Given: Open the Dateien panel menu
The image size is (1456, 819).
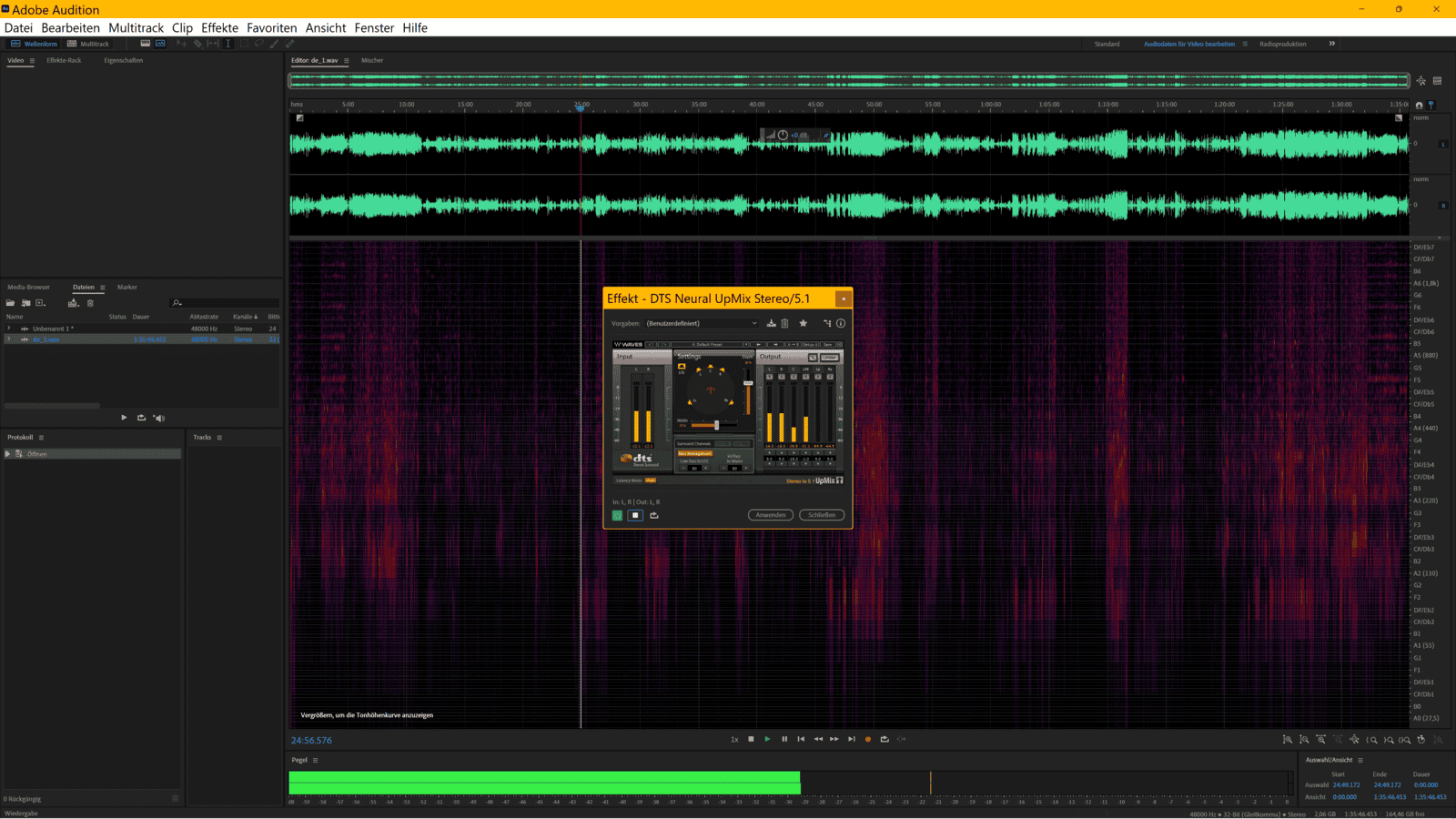Looking at the screenshot, I should 102,288.
